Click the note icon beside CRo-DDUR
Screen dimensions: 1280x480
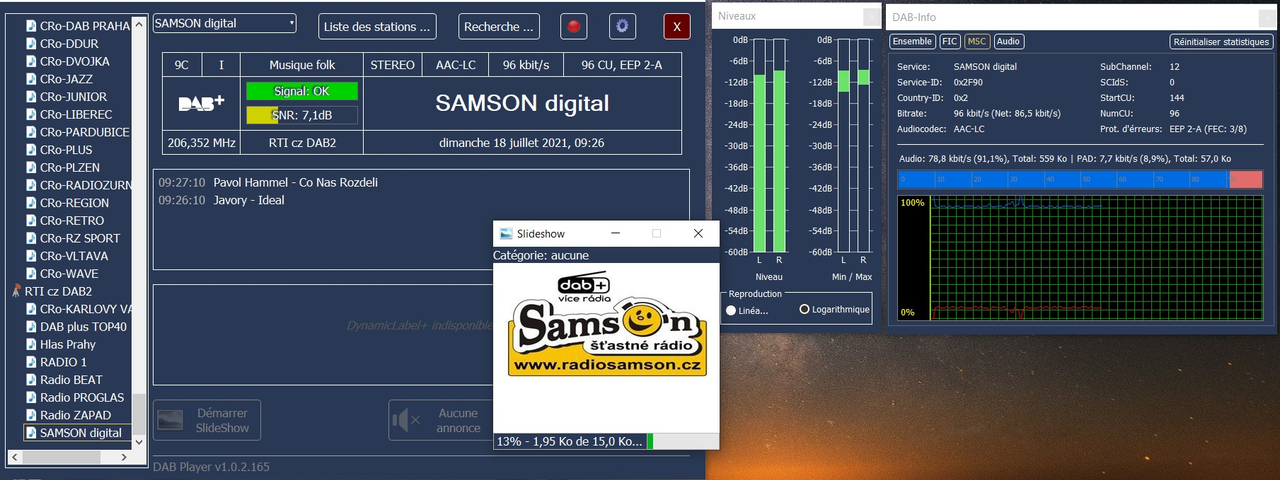[30, 44]
